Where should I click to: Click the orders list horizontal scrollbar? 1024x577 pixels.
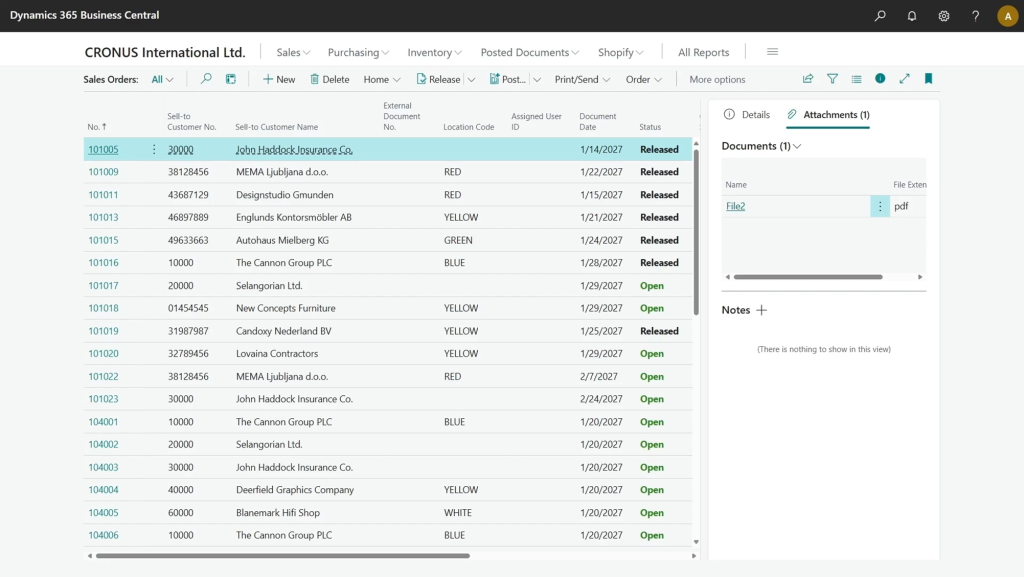click(x=283, y=556)
